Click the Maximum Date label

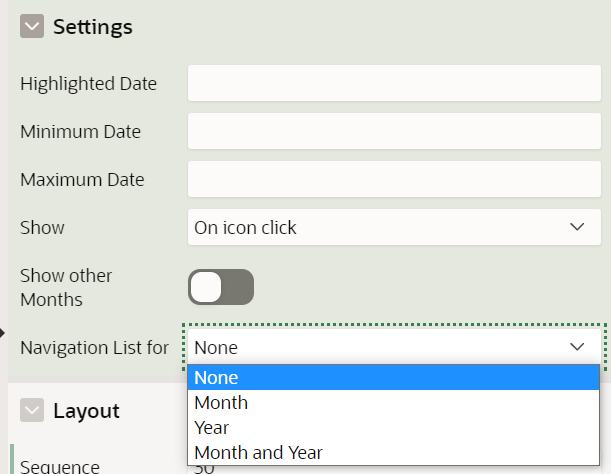(x=82, y=180)
